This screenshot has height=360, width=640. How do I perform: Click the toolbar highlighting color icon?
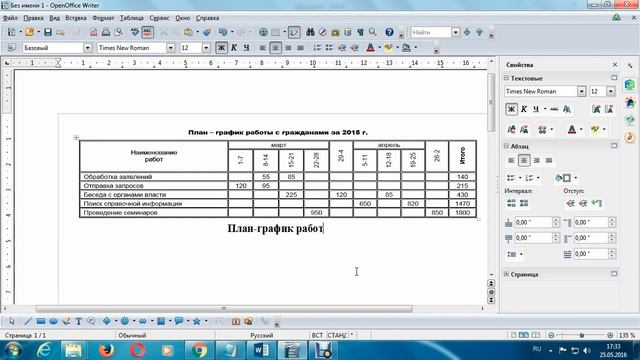point(388,48)
